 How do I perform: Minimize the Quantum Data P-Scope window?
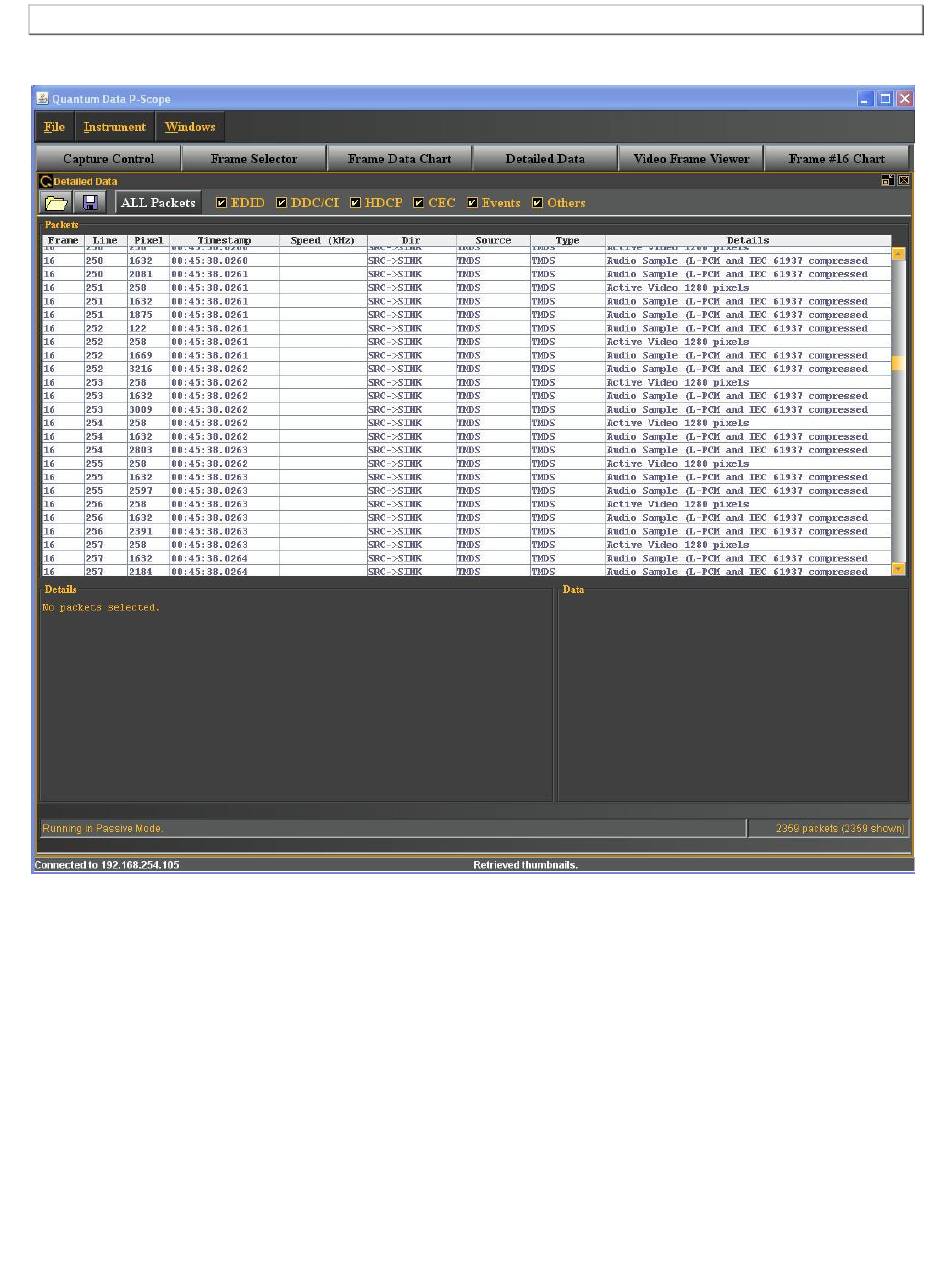pos(866,98)
